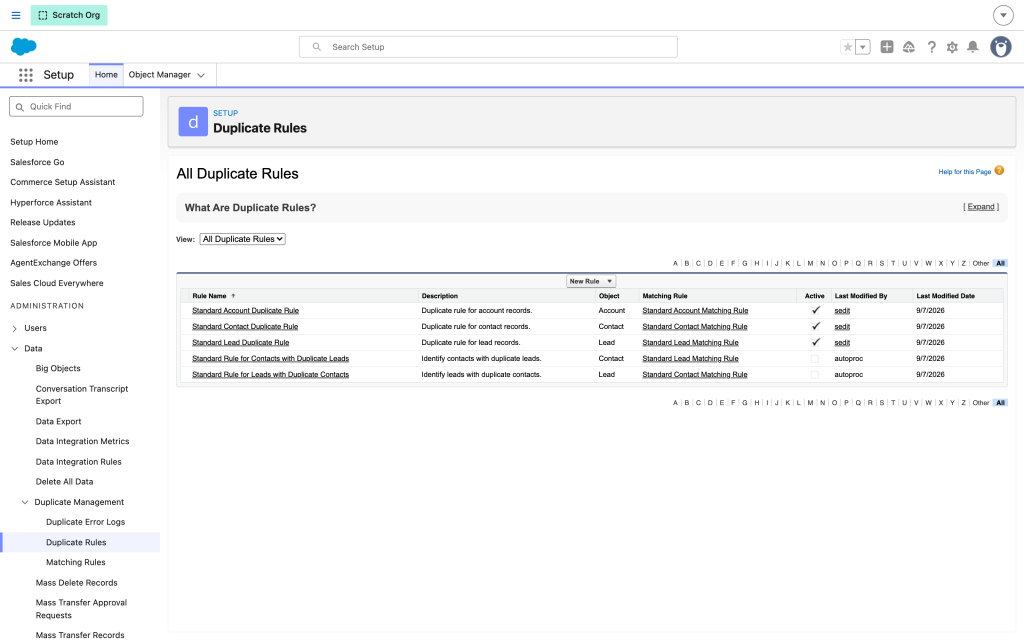
Task: Open Salesforce Mobile App sidebar item
Action: (x=54, y=243)
